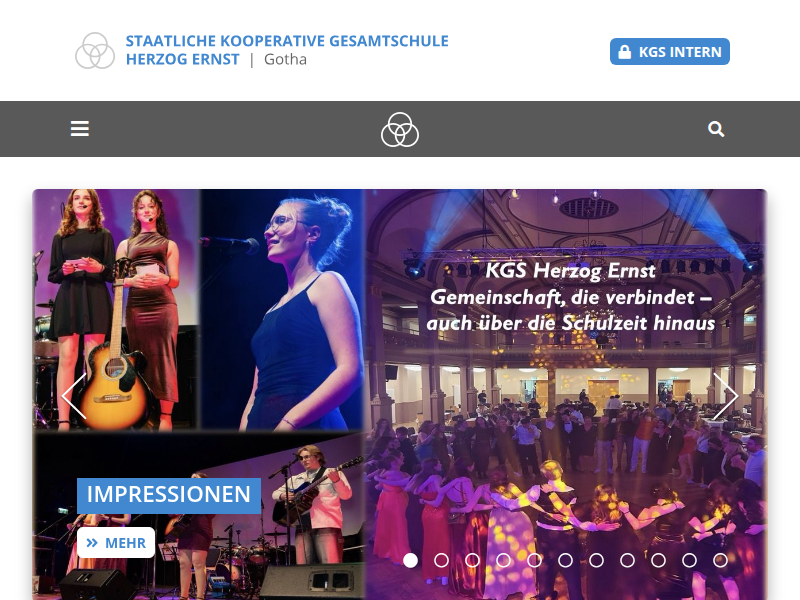This screenshot has width=800, height=600.
Task: Select the third slider dot
Action: (472, 560)
